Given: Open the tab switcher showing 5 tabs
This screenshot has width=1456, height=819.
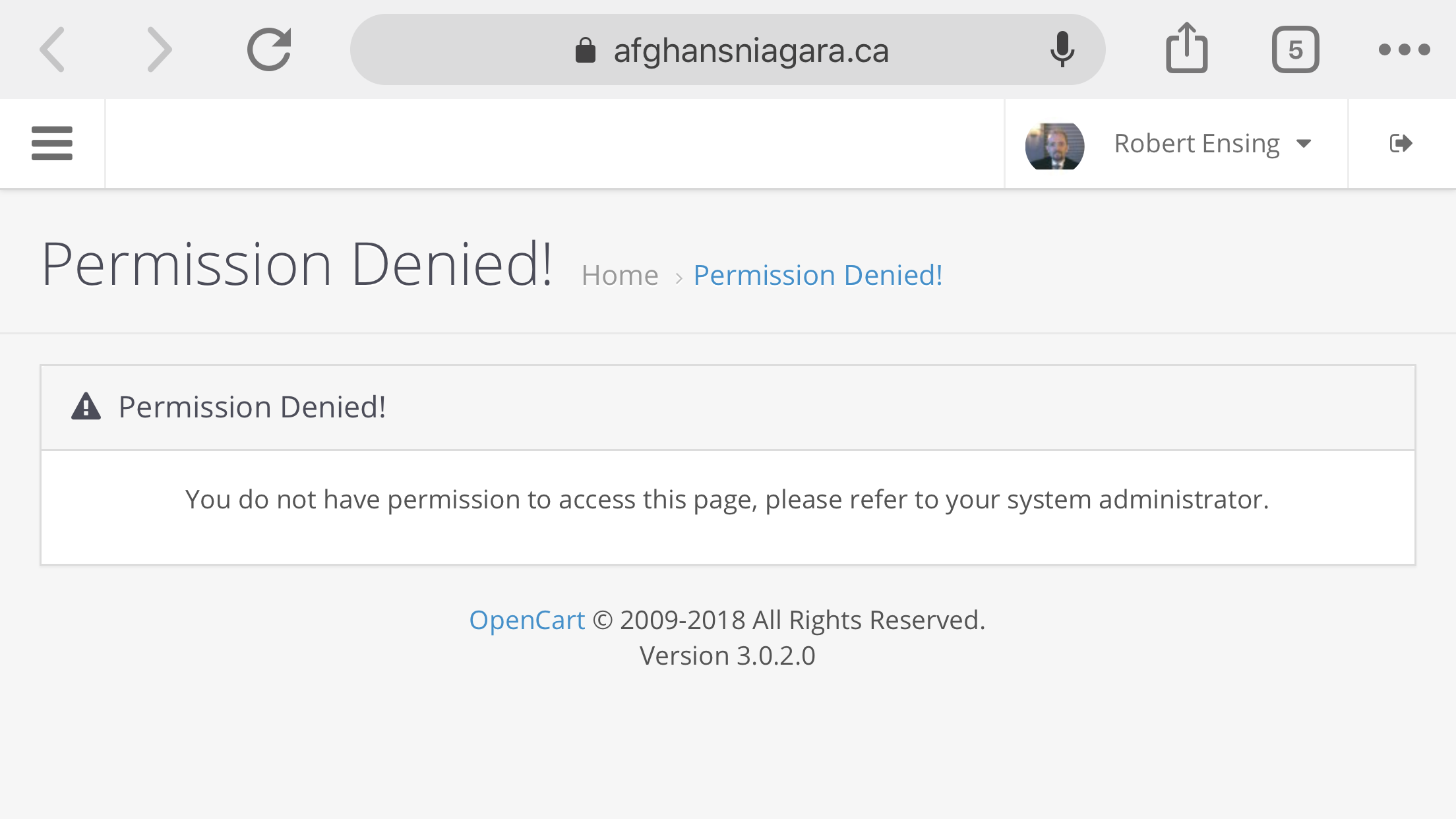Looking at the screenshot, I should (1295, 49).
